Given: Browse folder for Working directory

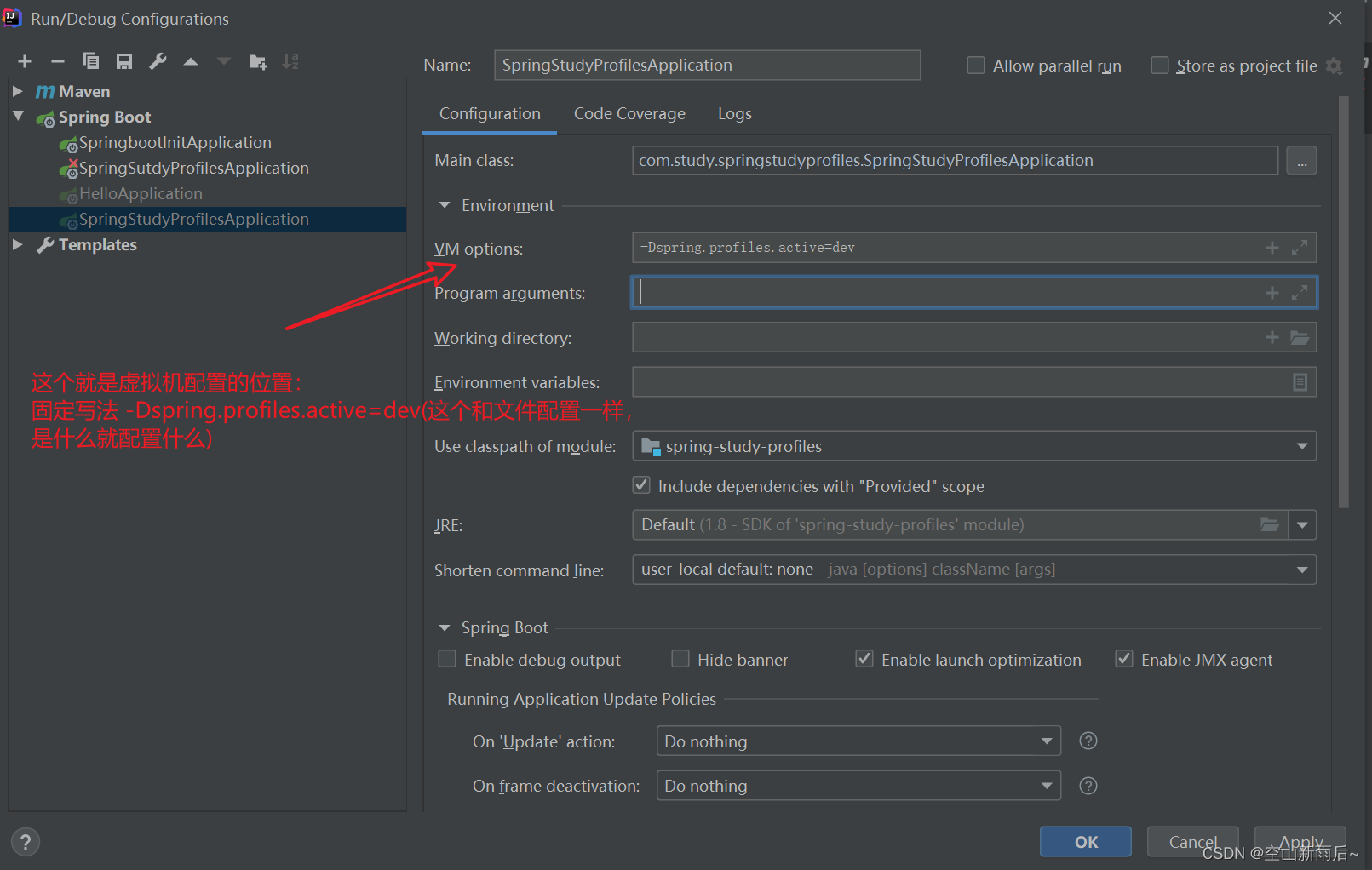Looking at the screenshot, I should (1300, 337).
